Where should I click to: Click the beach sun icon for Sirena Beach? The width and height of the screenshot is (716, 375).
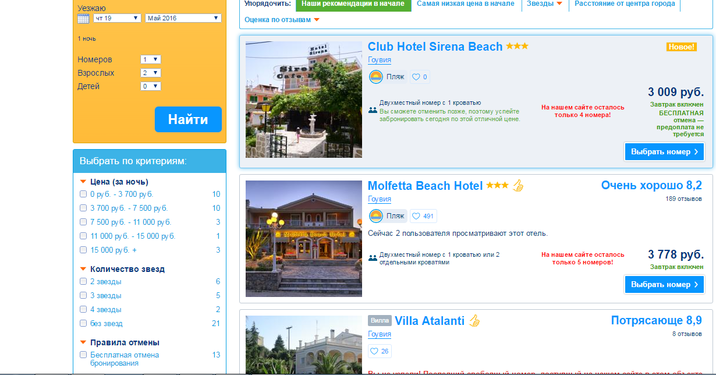pos(376,77)
